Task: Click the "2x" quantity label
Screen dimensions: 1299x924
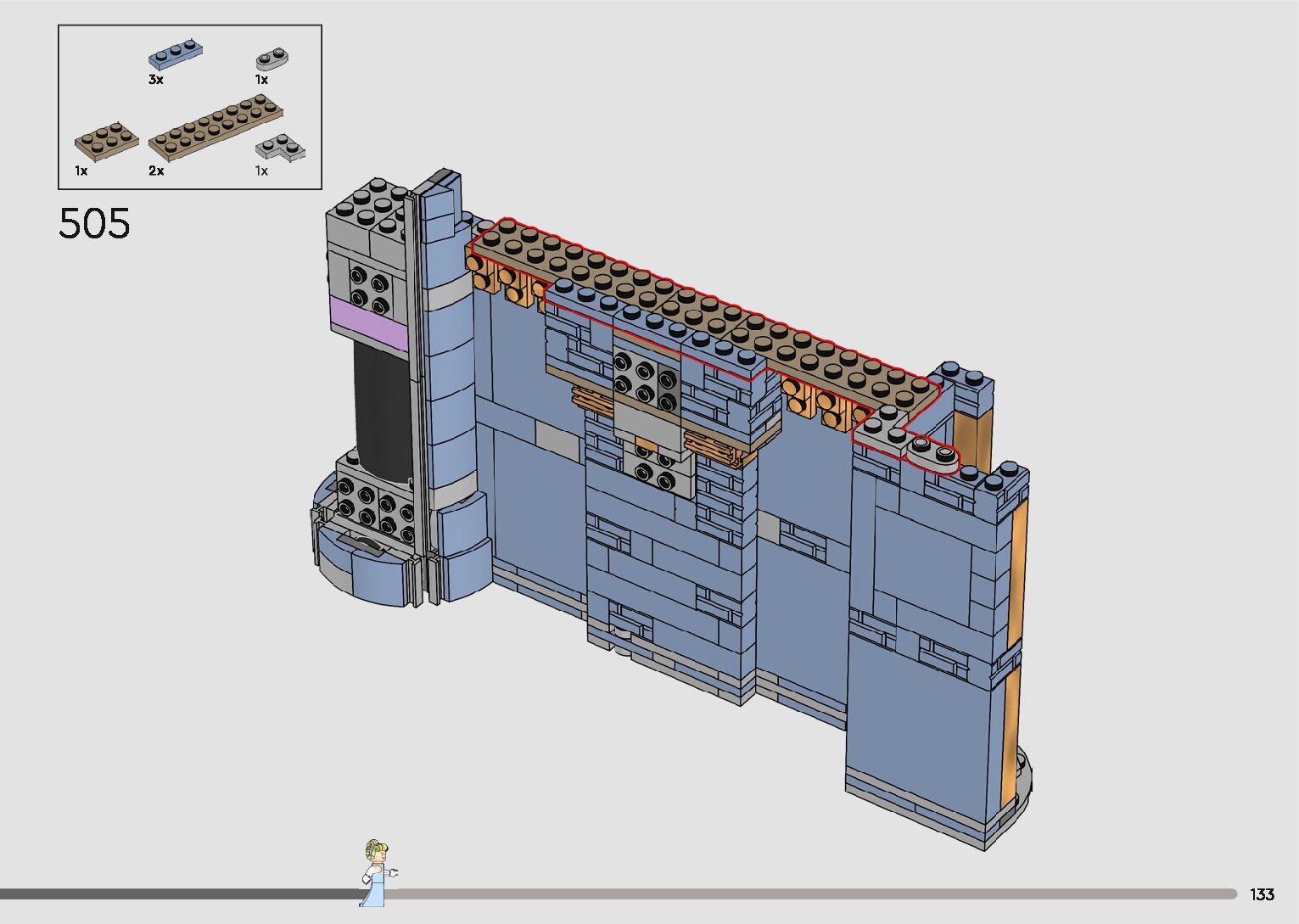Action: [x=156, y=171]
